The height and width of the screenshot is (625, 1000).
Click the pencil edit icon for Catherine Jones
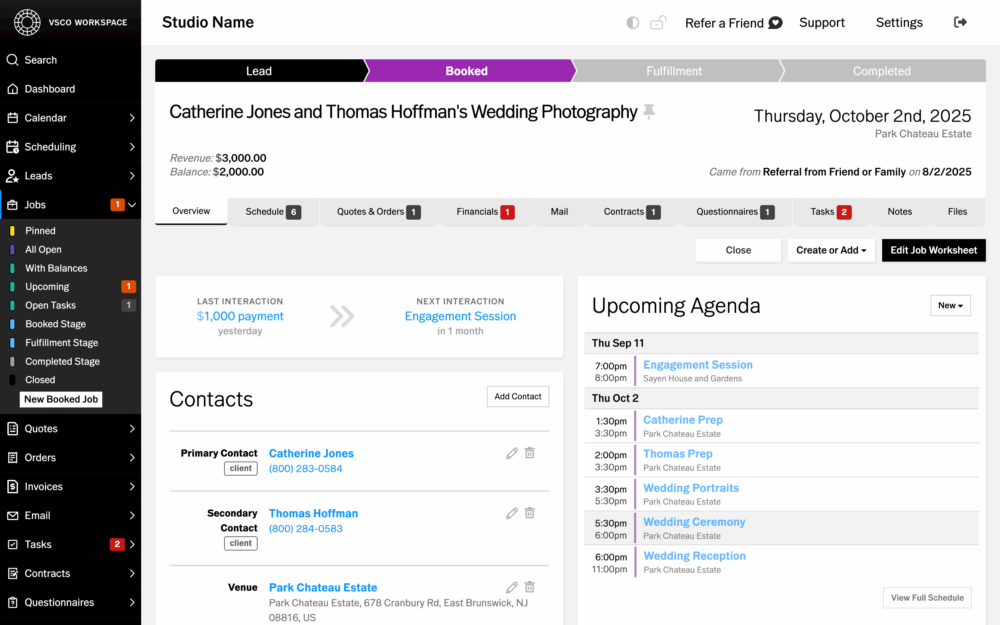[512, 453]
